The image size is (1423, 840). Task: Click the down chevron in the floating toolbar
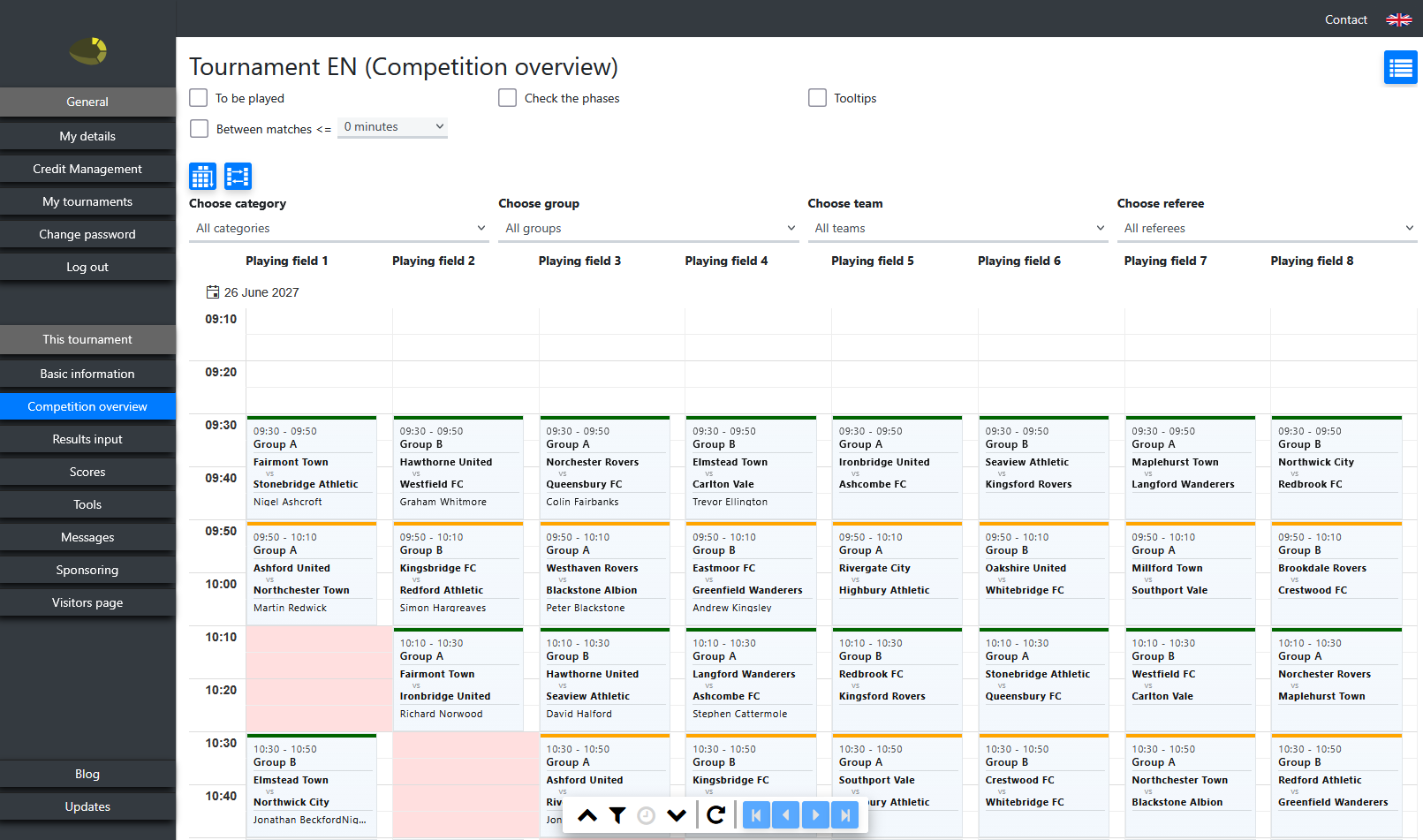[x=677, y=815]
